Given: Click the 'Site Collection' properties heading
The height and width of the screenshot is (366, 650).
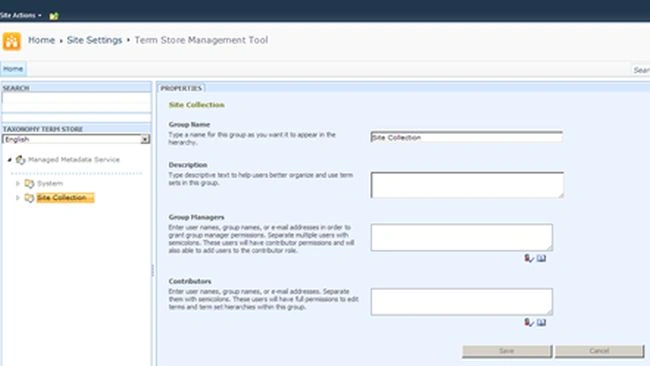Looking at the screenshot, I should tap(196, 105).
